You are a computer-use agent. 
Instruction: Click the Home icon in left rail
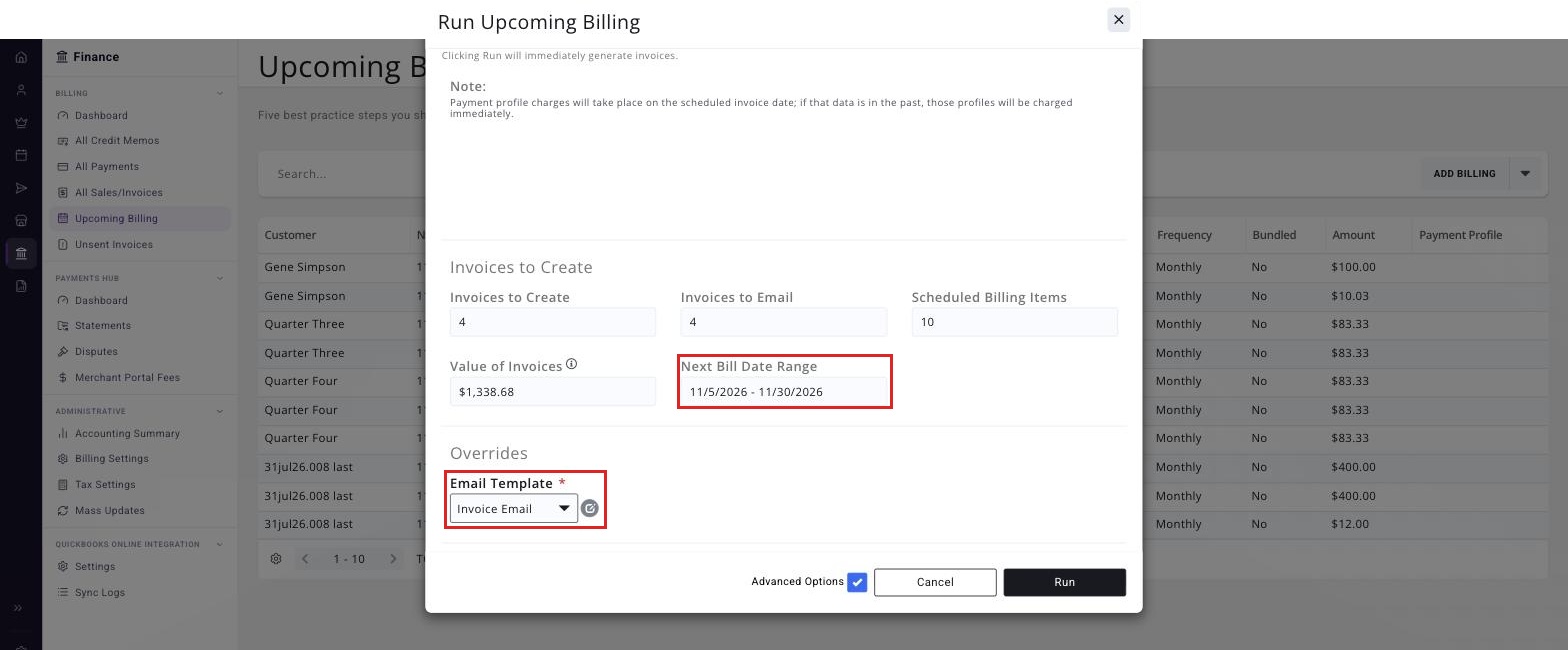21,57
